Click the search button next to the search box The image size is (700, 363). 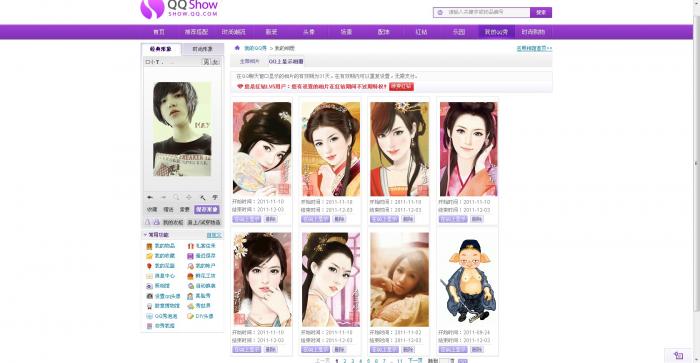[x=541, y=12]
